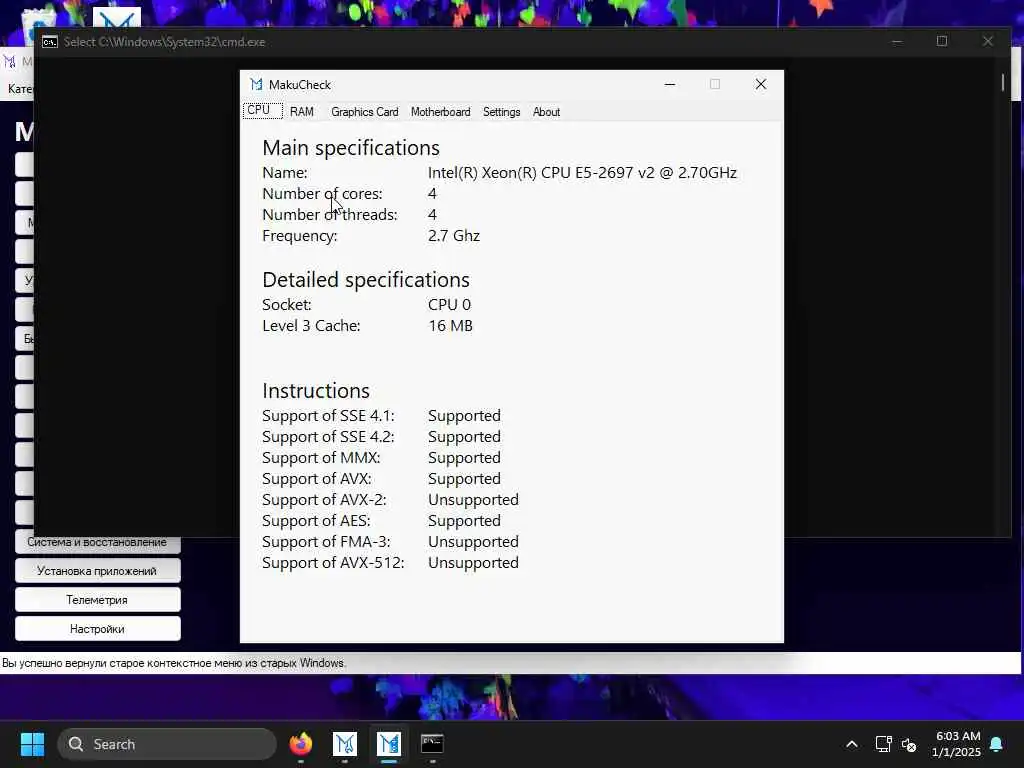
Task: Click the 2.7 Ghz frequency value
Action: coord(454,236)
